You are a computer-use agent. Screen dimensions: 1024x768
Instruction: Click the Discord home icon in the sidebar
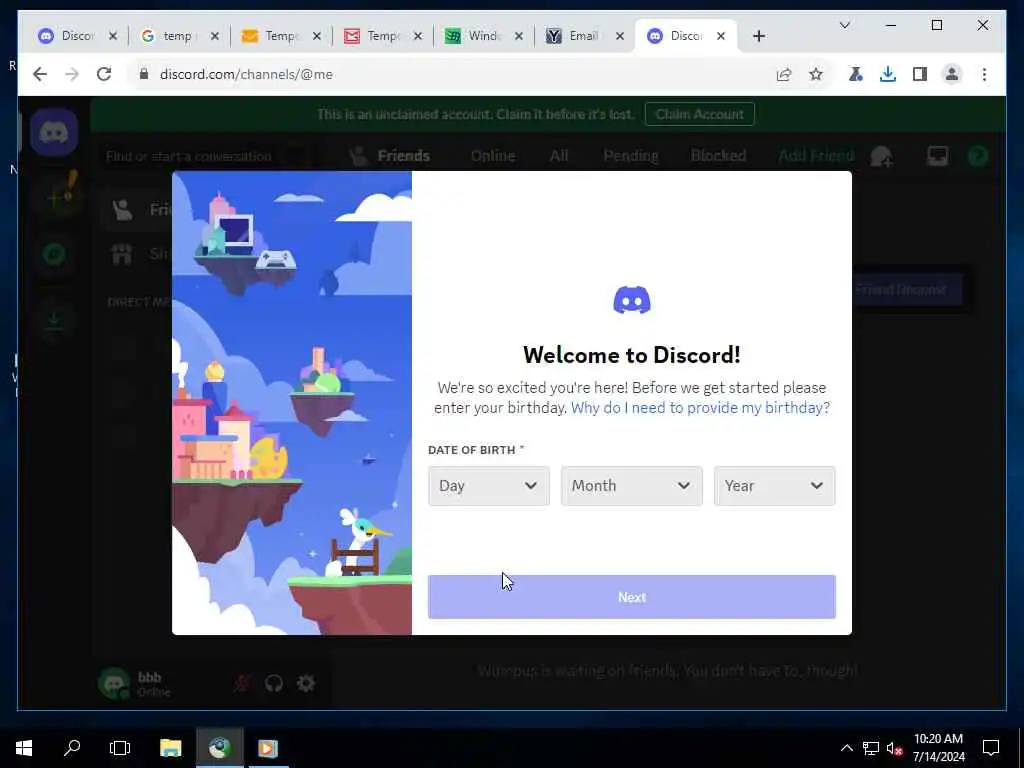54,133
